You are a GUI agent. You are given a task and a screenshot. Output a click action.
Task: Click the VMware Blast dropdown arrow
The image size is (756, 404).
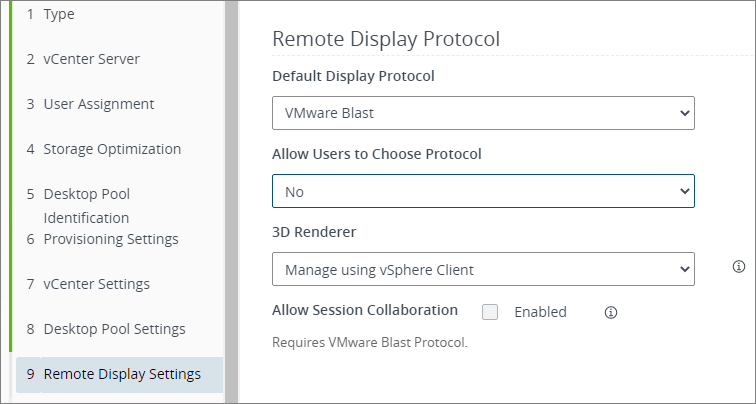coord(685,113)
